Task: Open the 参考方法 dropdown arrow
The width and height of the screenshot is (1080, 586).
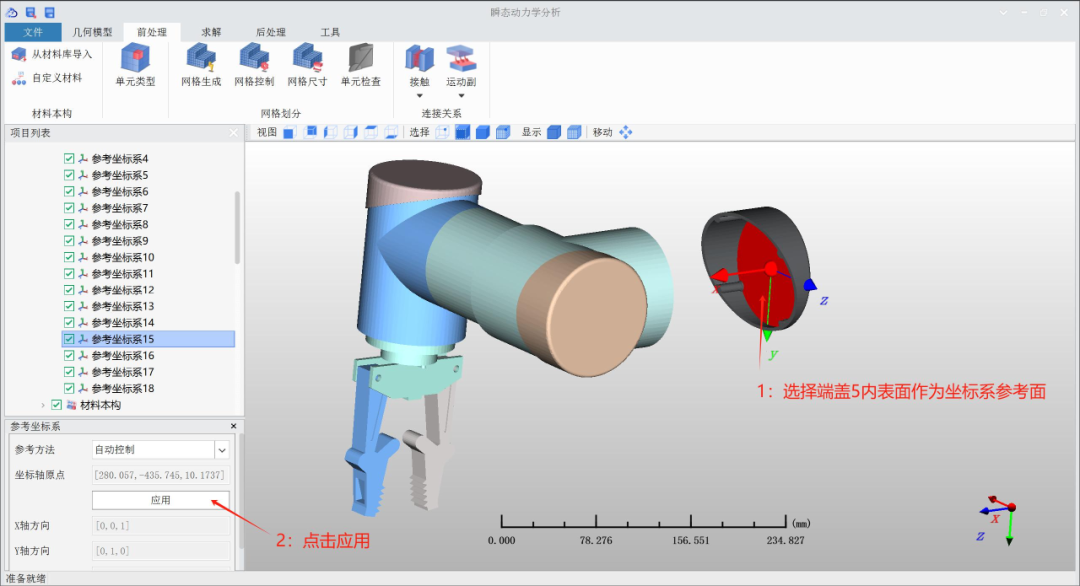Action: tap(222, 450)
